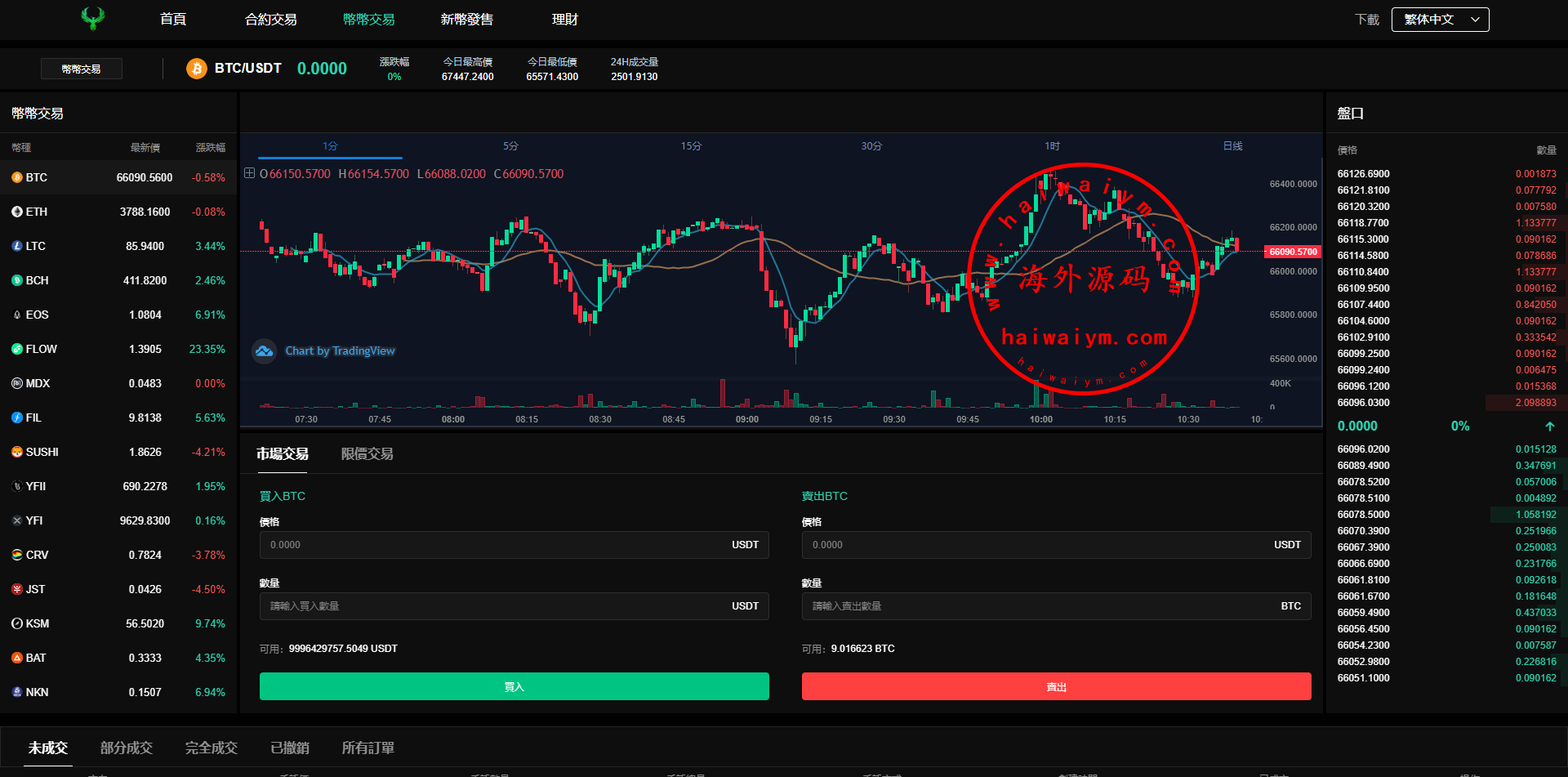Open the 合約交易 menu item
Image resolution: width=1568 pixels, height=777 pixels.
270,20
